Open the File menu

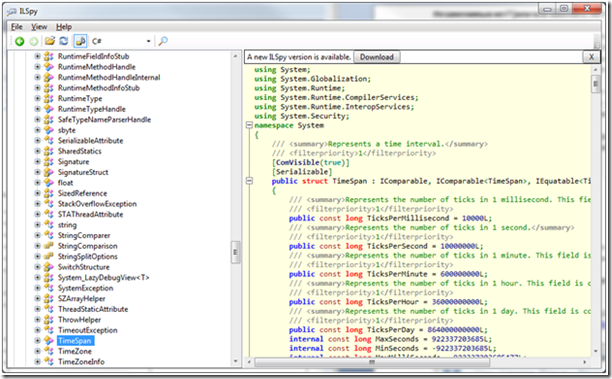tap(16, 27)
